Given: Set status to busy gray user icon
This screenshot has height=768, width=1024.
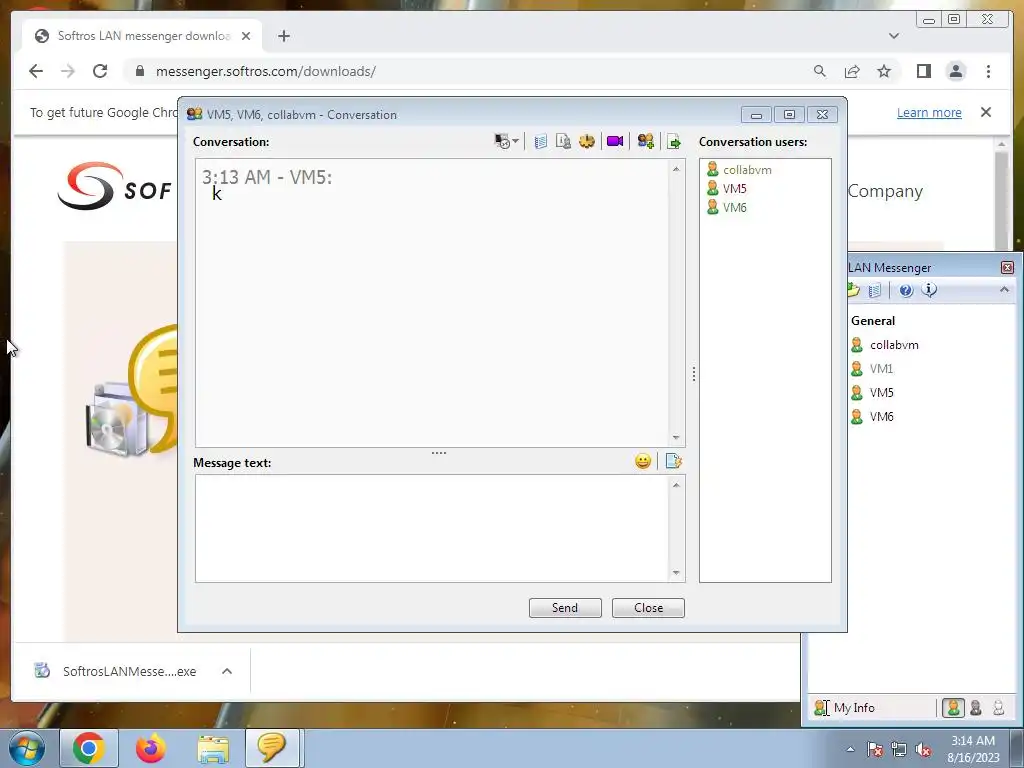Looking at the screenshot, I should pyautogui.click(x=976, y=708).
